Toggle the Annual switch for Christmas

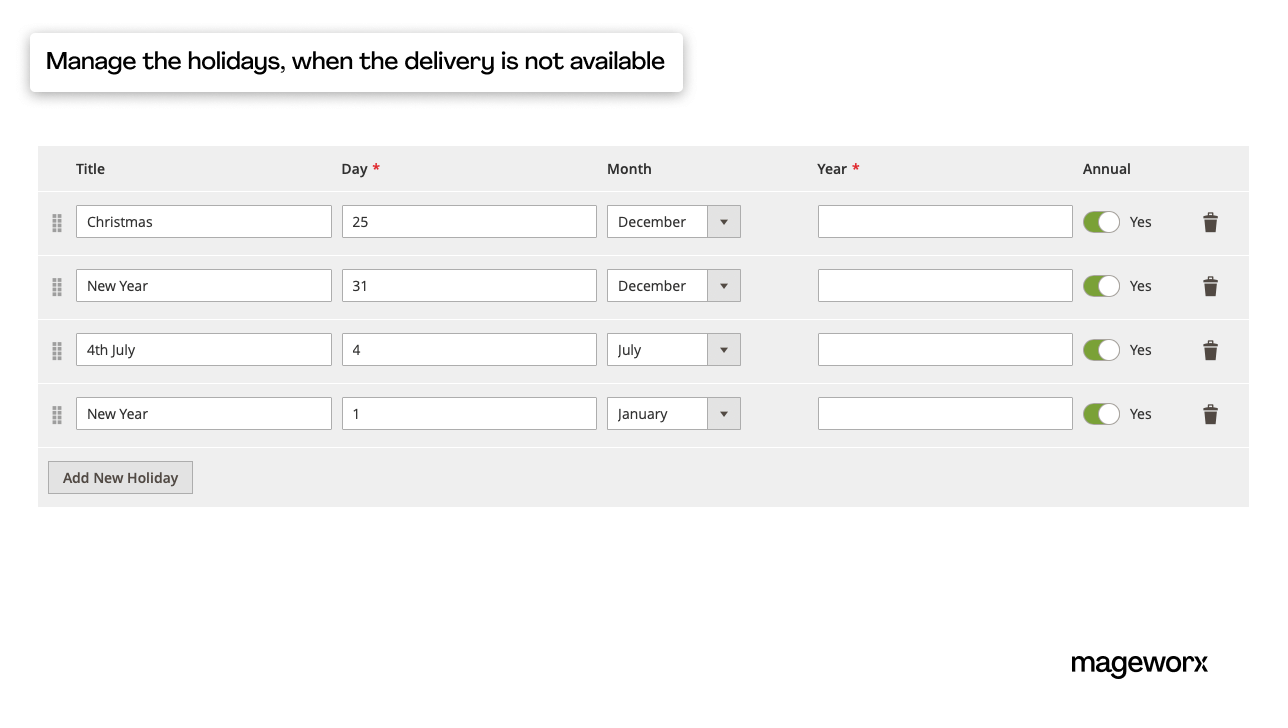pyautogui.click(x=1101, y=222)
